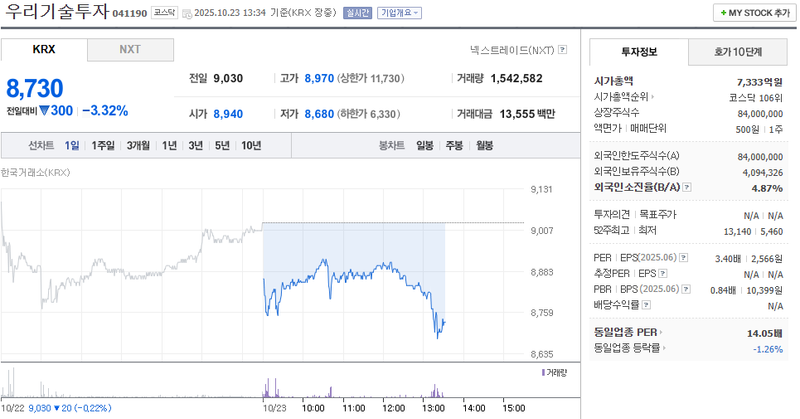Show the 월봉 candlestick chart
Image resolution: width=800 pixels, height=419 pixels.
pos(485,146)
